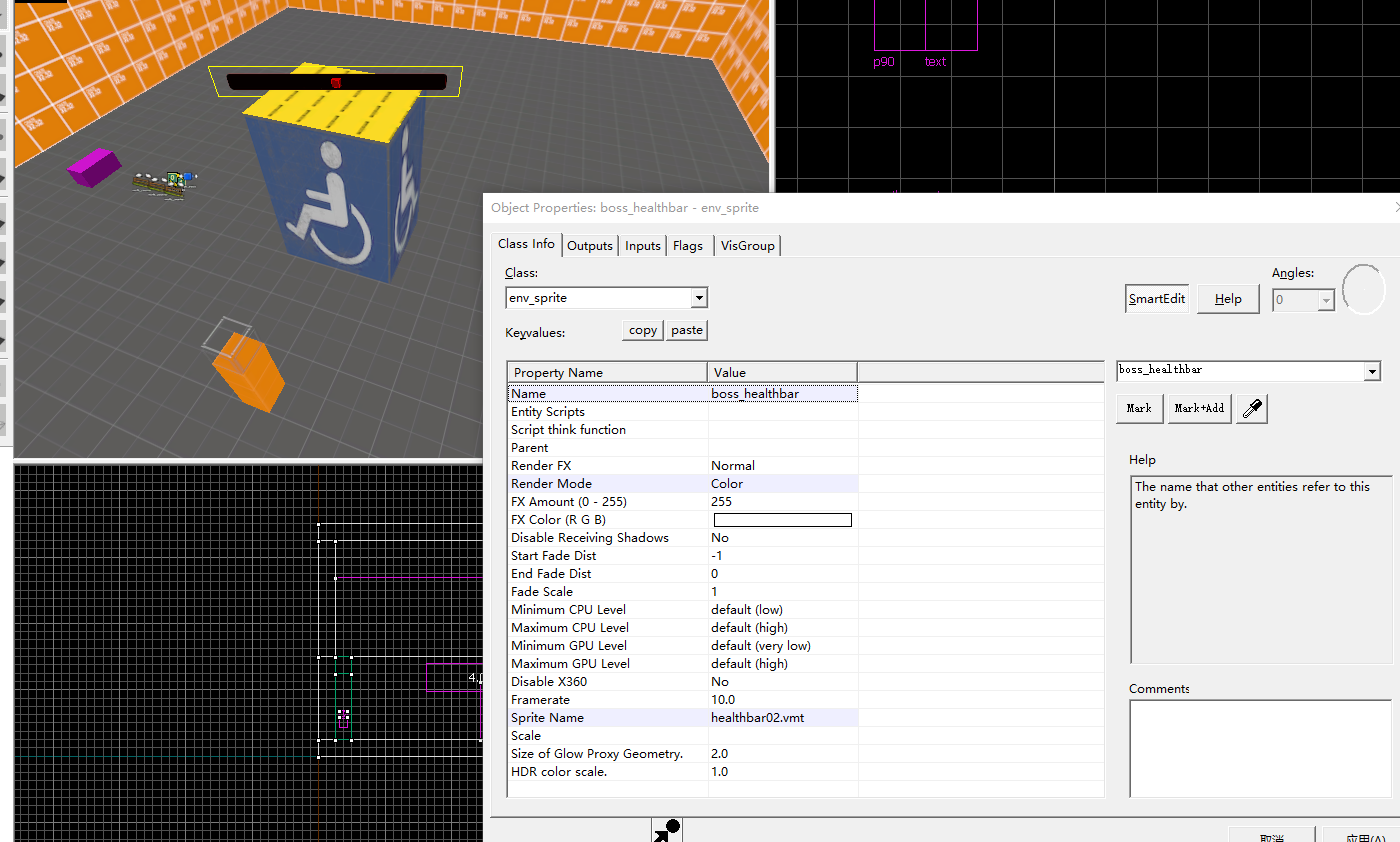
Task: Click the Help button
Action: click(1228, 299)
